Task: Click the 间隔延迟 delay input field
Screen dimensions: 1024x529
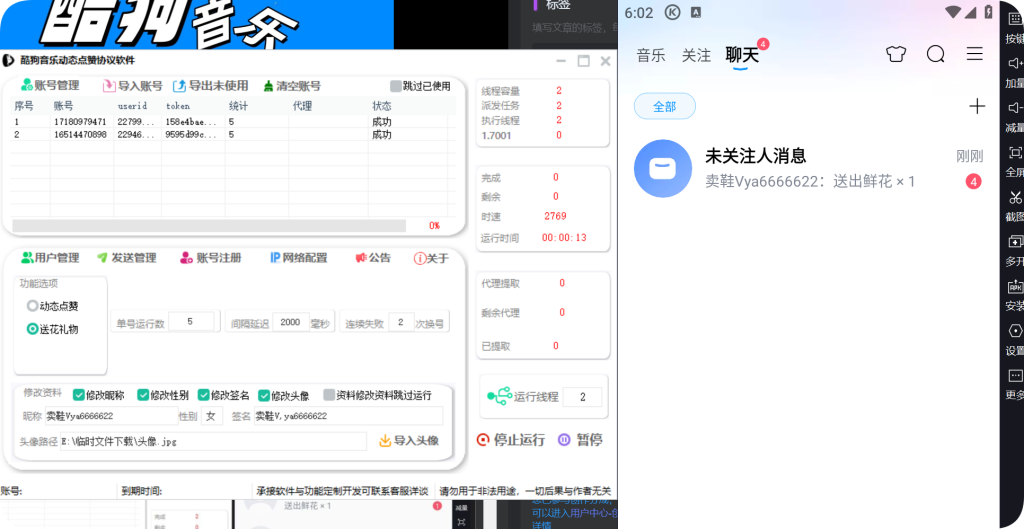Action: 290,322
